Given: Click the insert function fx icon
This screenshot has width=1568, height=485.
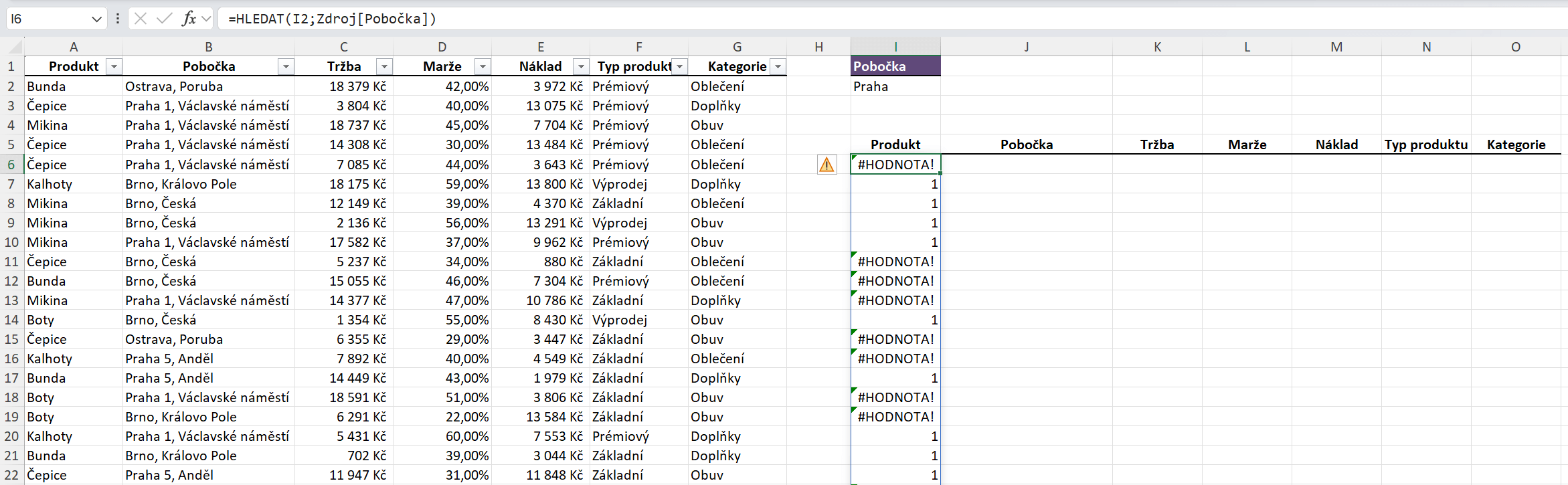Looking at the screenshot, I should (189, 19).
